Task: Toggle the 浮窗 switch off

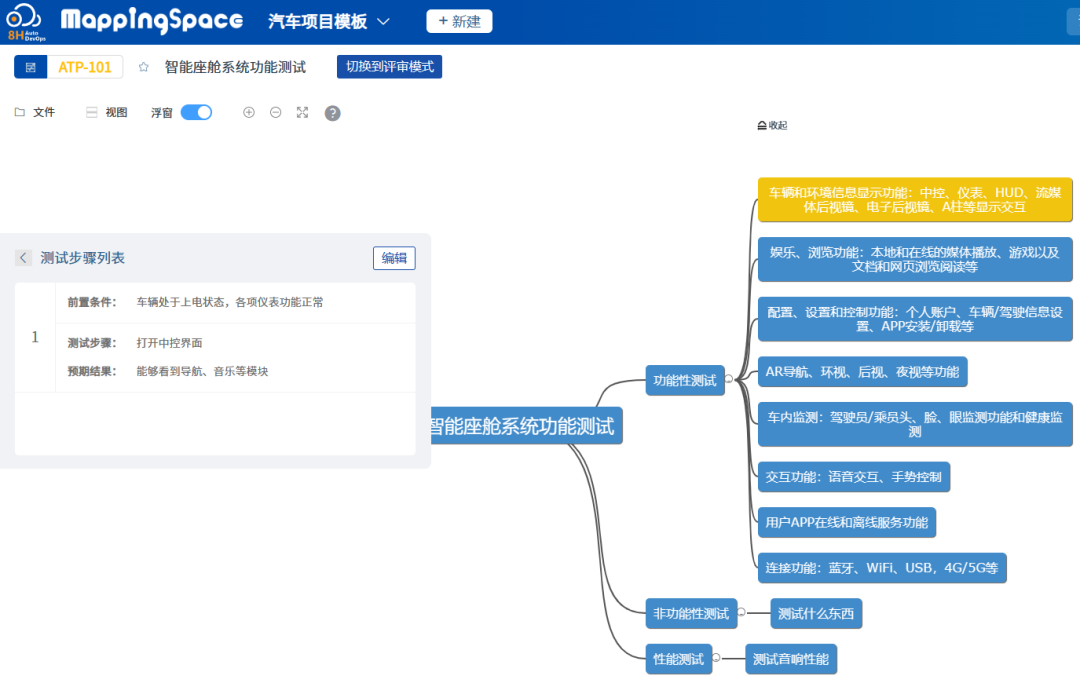Action: [196, 113]
